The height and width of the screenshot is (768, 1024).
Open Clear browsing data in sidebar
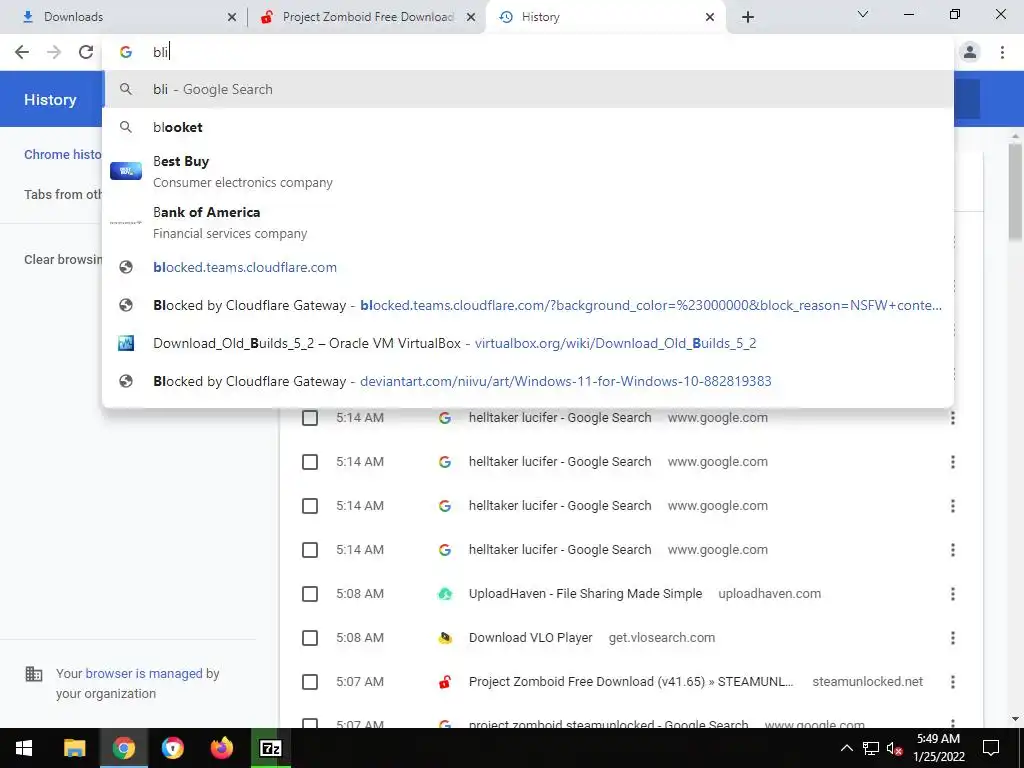click(63, 260)
